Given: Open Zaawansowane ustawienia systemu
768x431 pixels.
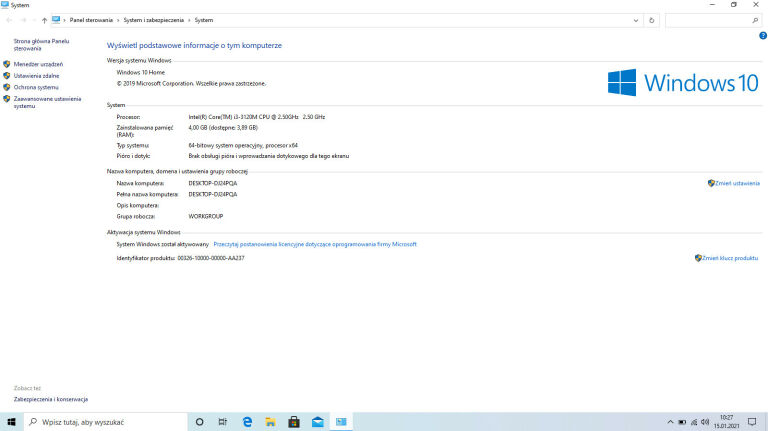Looking at the screenshot, I should point(47,102).
